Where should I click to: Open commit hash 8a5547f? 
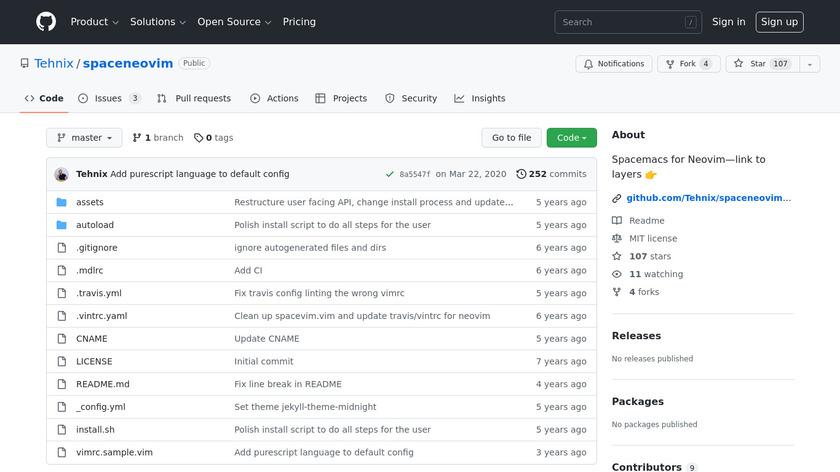(x=415, y=174)
